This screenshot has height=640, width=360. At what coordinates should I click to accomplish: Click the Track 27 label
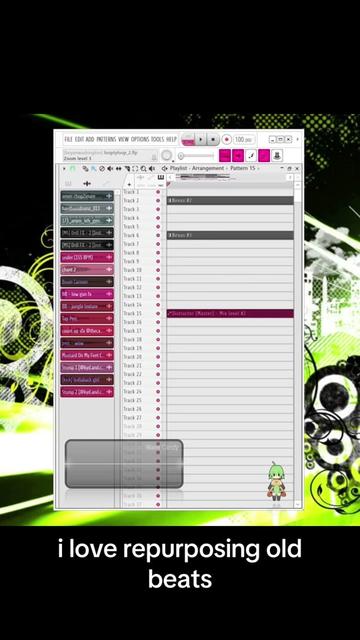(x=132, y=418)
